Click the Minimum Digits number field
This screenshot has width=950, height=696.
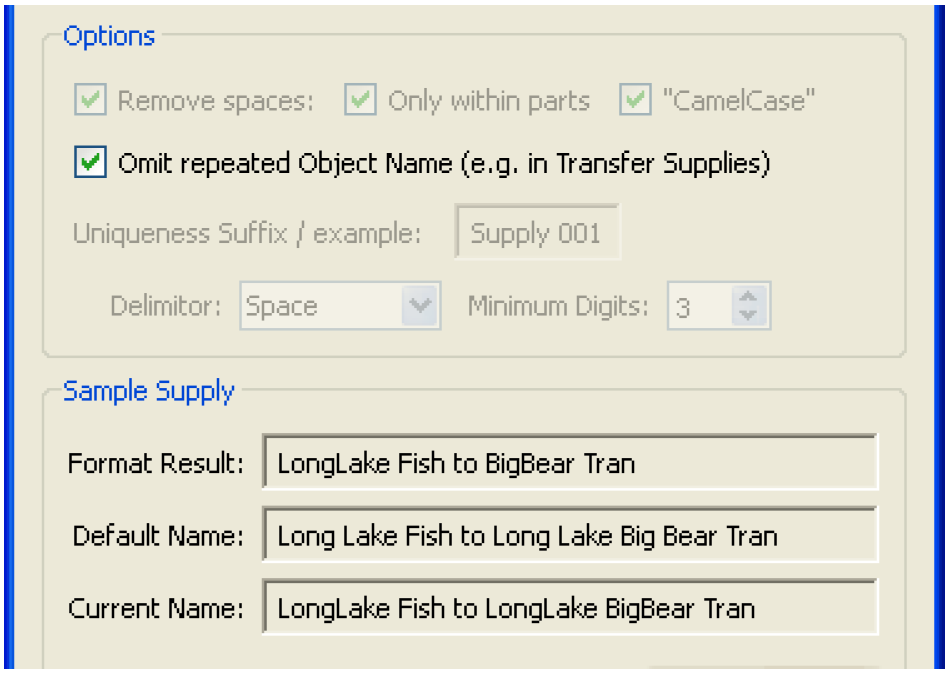[698, 307]
